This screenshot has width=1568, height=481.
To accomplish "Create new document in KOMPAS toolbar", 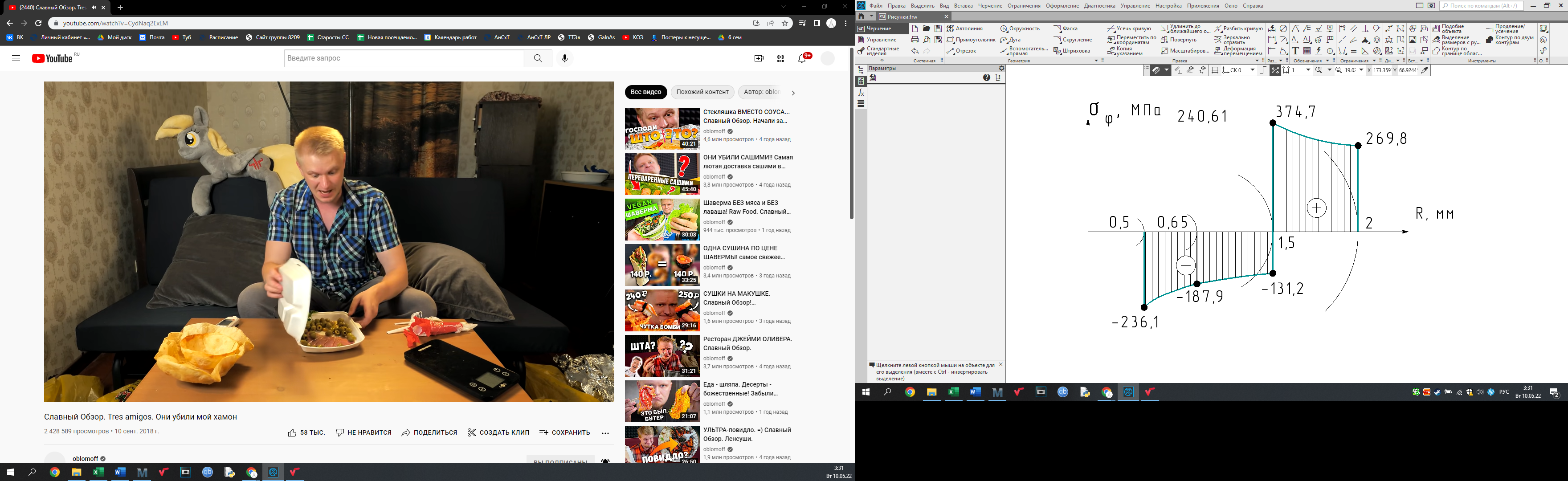I will [915, 29].
